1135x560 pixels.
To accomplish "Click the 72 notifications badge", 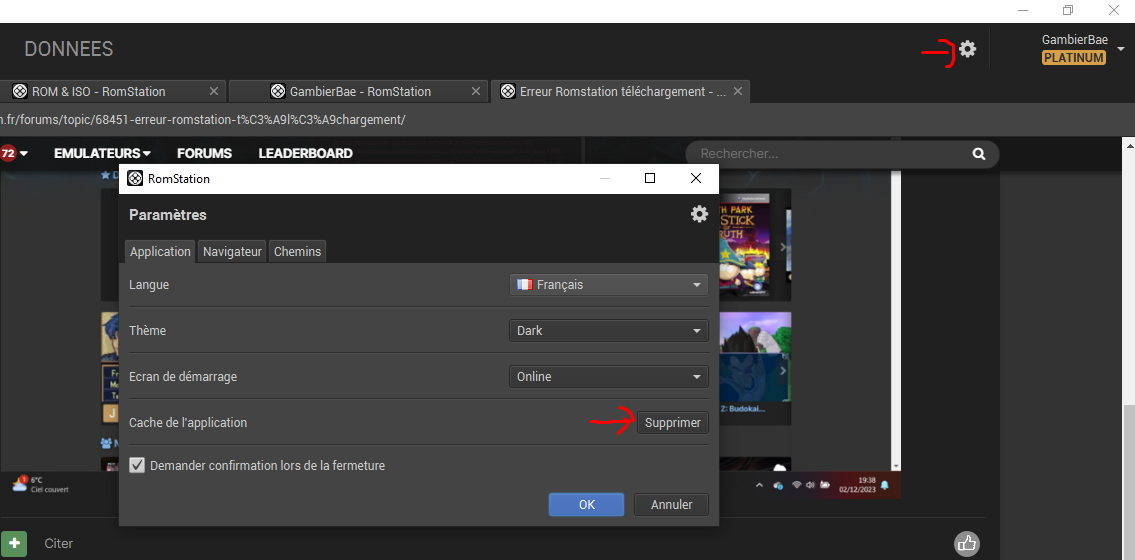I will pos(9,153).
